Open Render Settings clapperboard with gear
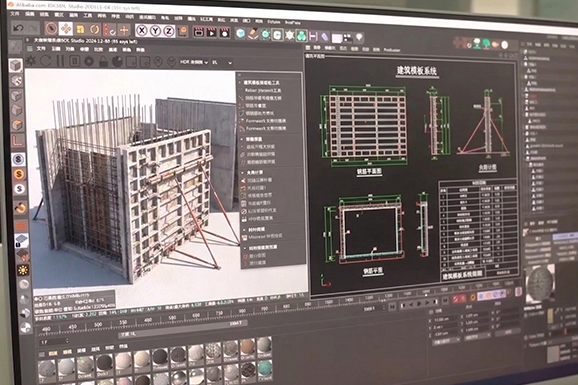The width and height of the screenshot is (578, 385). point(225,33)
